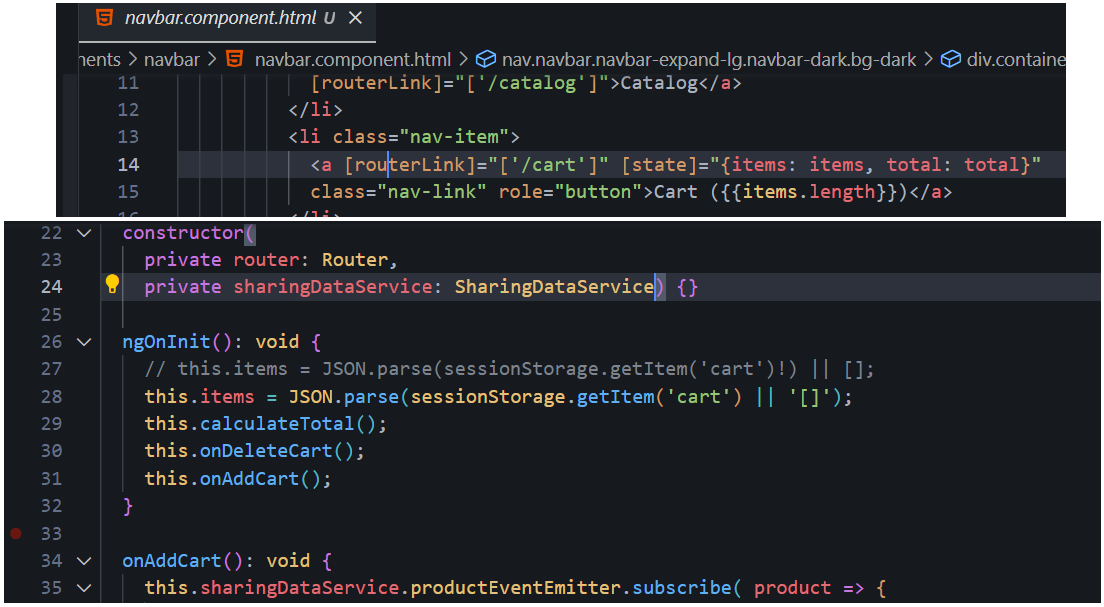Select the navbar.component.html editor tab
This screenshot has height=607, width=1104.
(217, 18)
